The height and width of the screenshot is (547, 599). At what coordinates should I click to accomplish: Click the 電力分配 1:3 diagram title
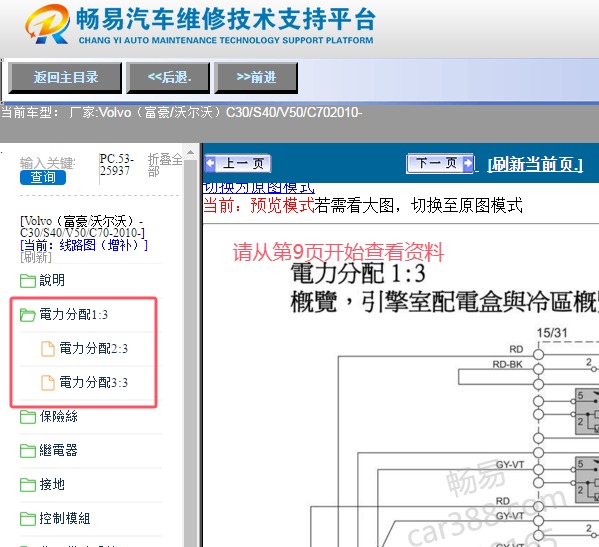[x=358, y=274]
